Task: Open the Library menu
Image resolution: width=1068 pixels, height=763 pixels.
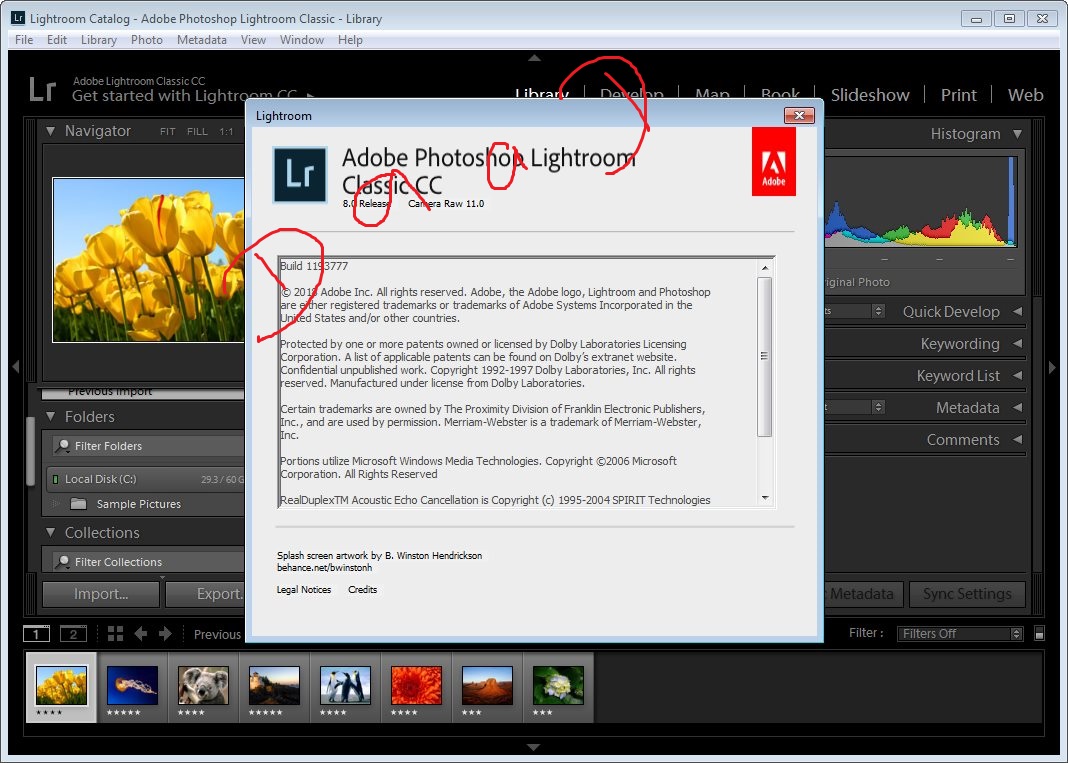Action: pos(99,40)
